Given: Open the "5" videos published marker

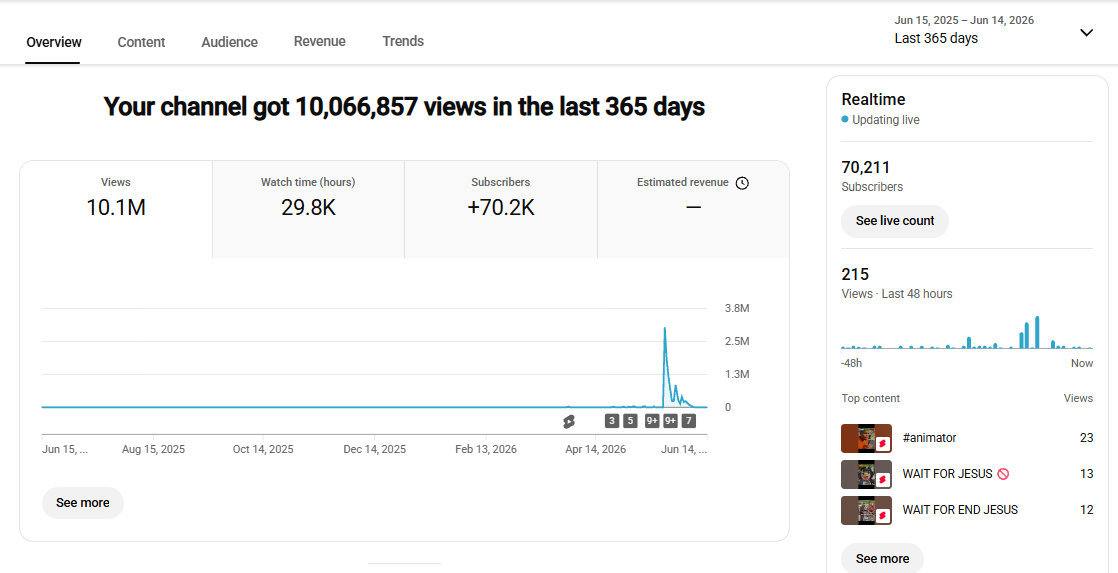Looking at the screenshot, I should click(630, 421).
